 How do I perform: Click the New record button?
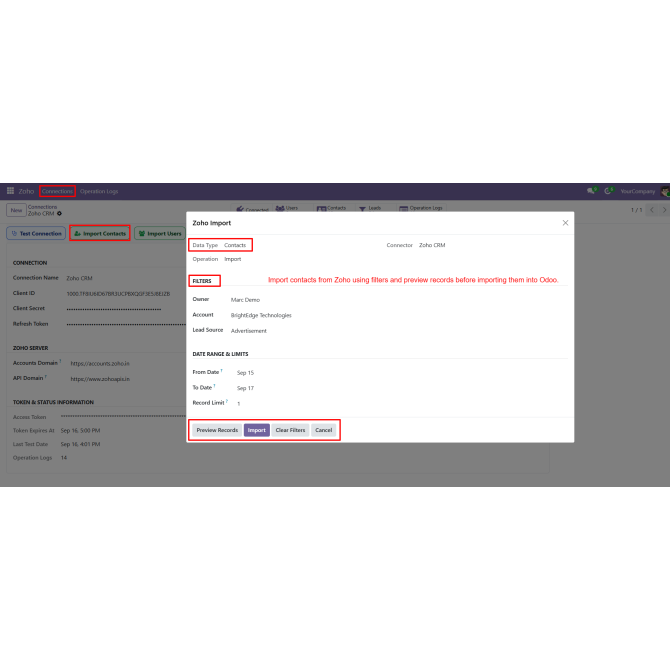click(x=16, y=210)
